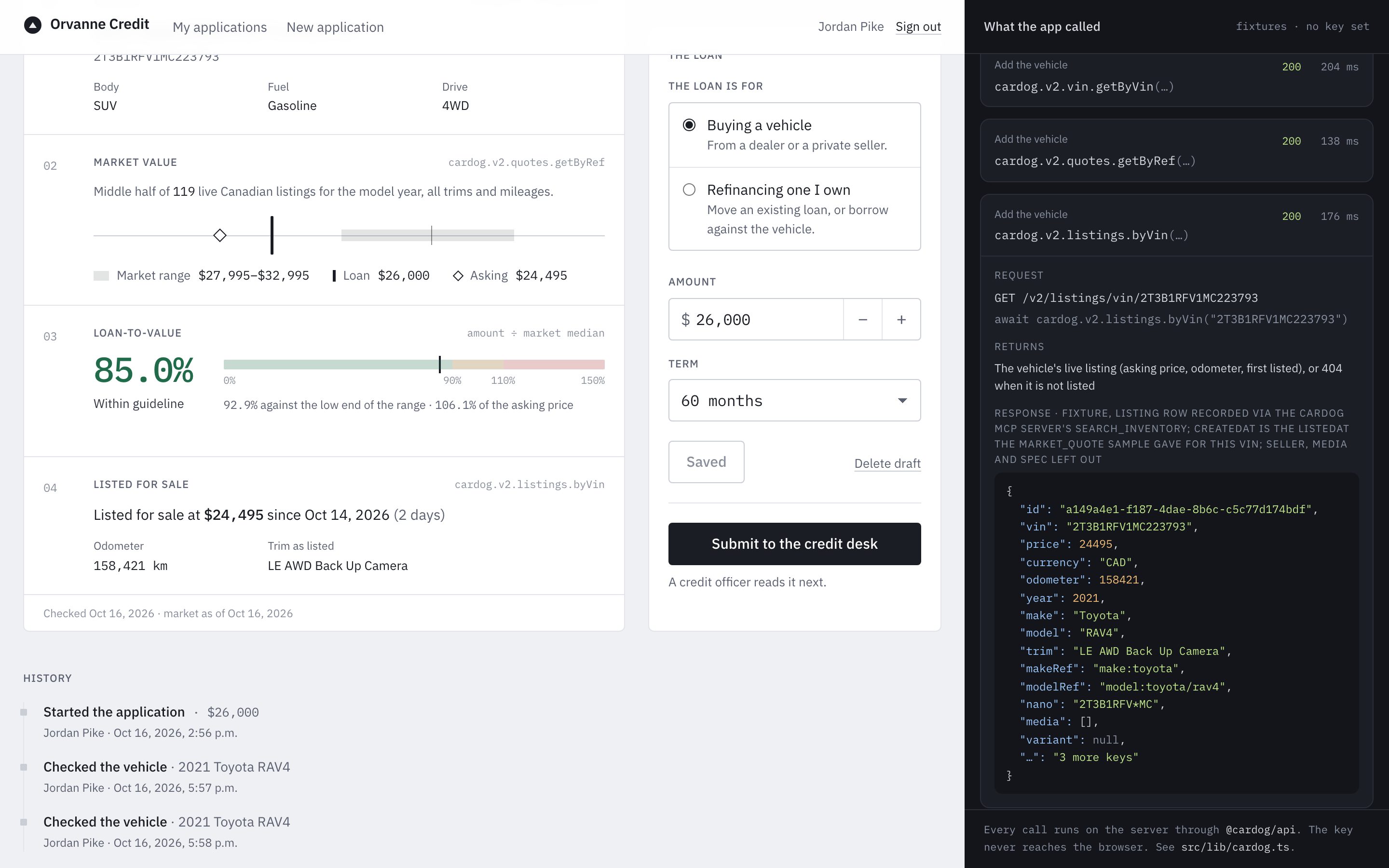
Task: Increase loan amount with the plus button
Action: click(901, 319)
